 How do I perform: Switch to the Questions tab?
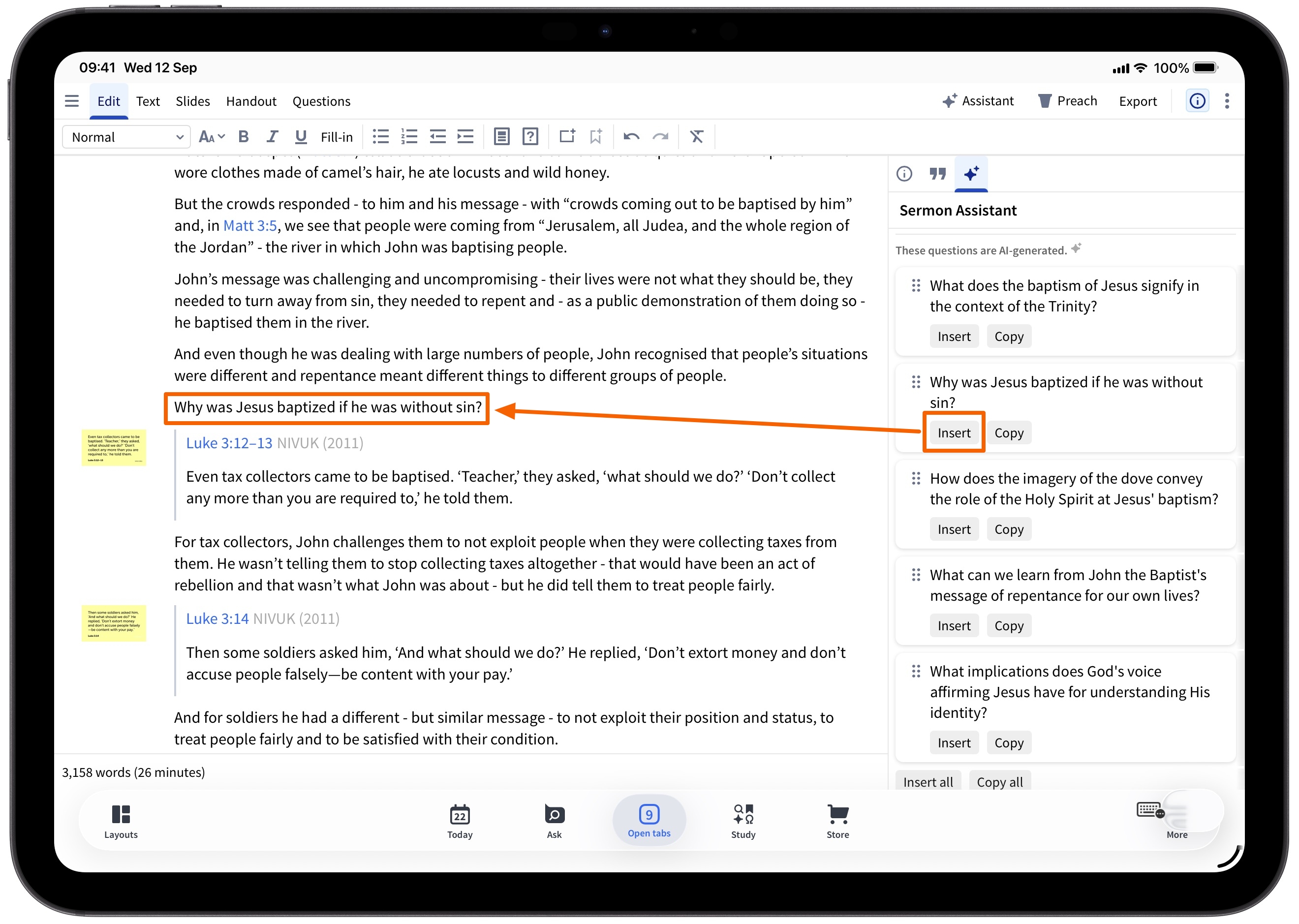pos(321,101)
